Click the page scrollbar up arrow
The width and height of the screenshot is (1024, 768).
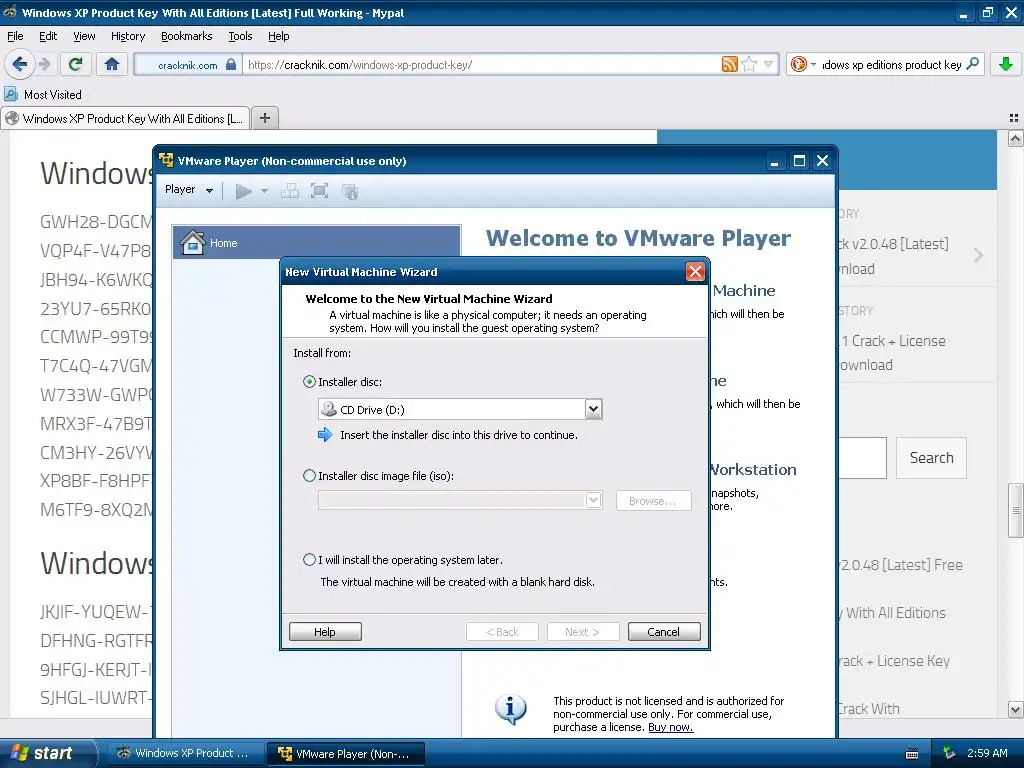pos(1015,139)
